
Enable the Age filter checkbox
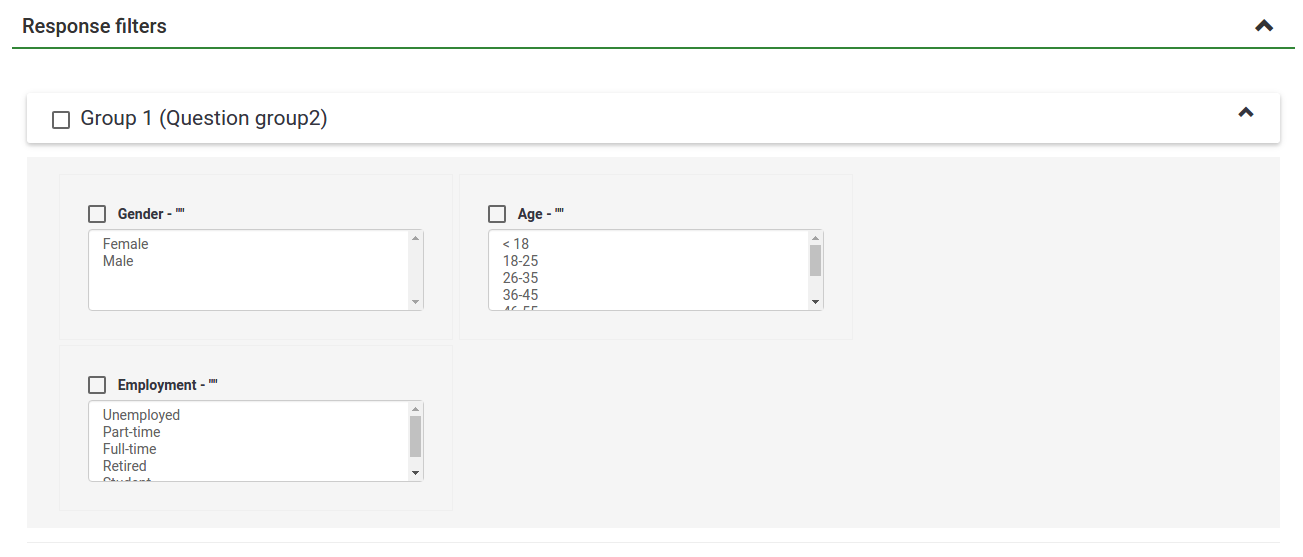pos(497,214)
